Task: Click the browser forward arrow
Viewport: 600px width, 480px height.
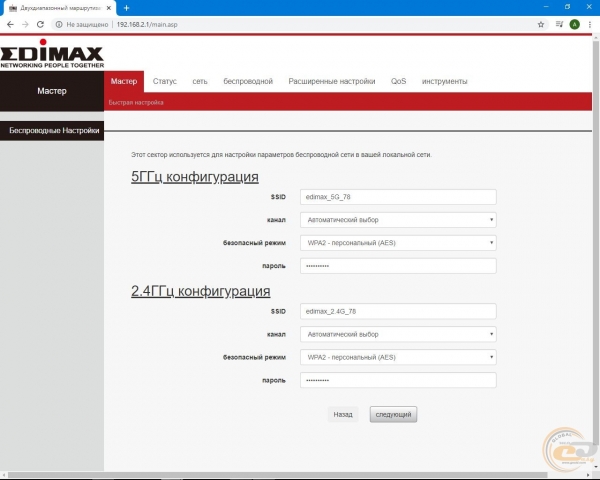Action: point(25,24)
